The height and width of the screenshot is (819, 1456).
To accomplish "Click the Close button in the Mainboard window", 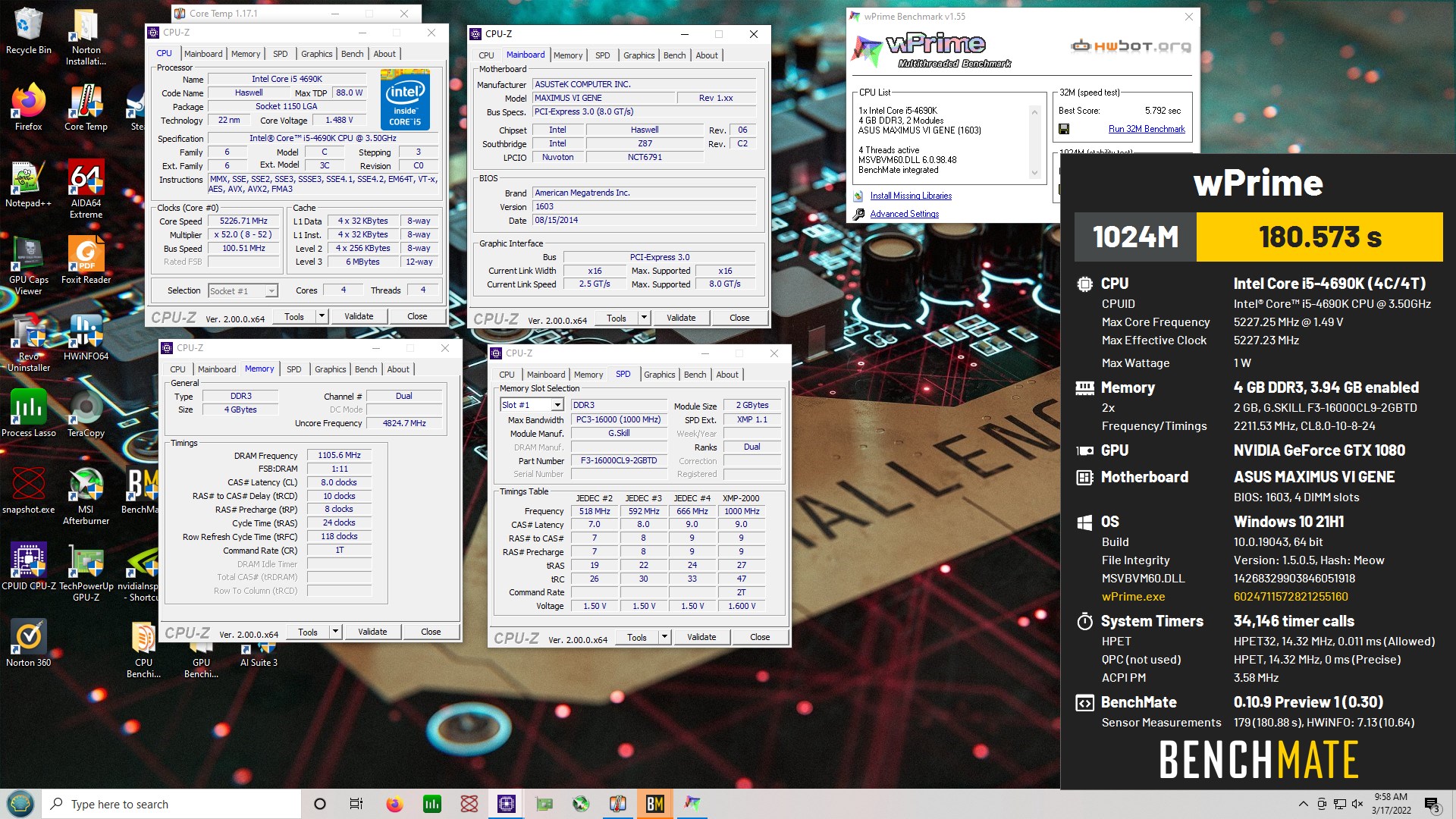I will click(739, 318).
